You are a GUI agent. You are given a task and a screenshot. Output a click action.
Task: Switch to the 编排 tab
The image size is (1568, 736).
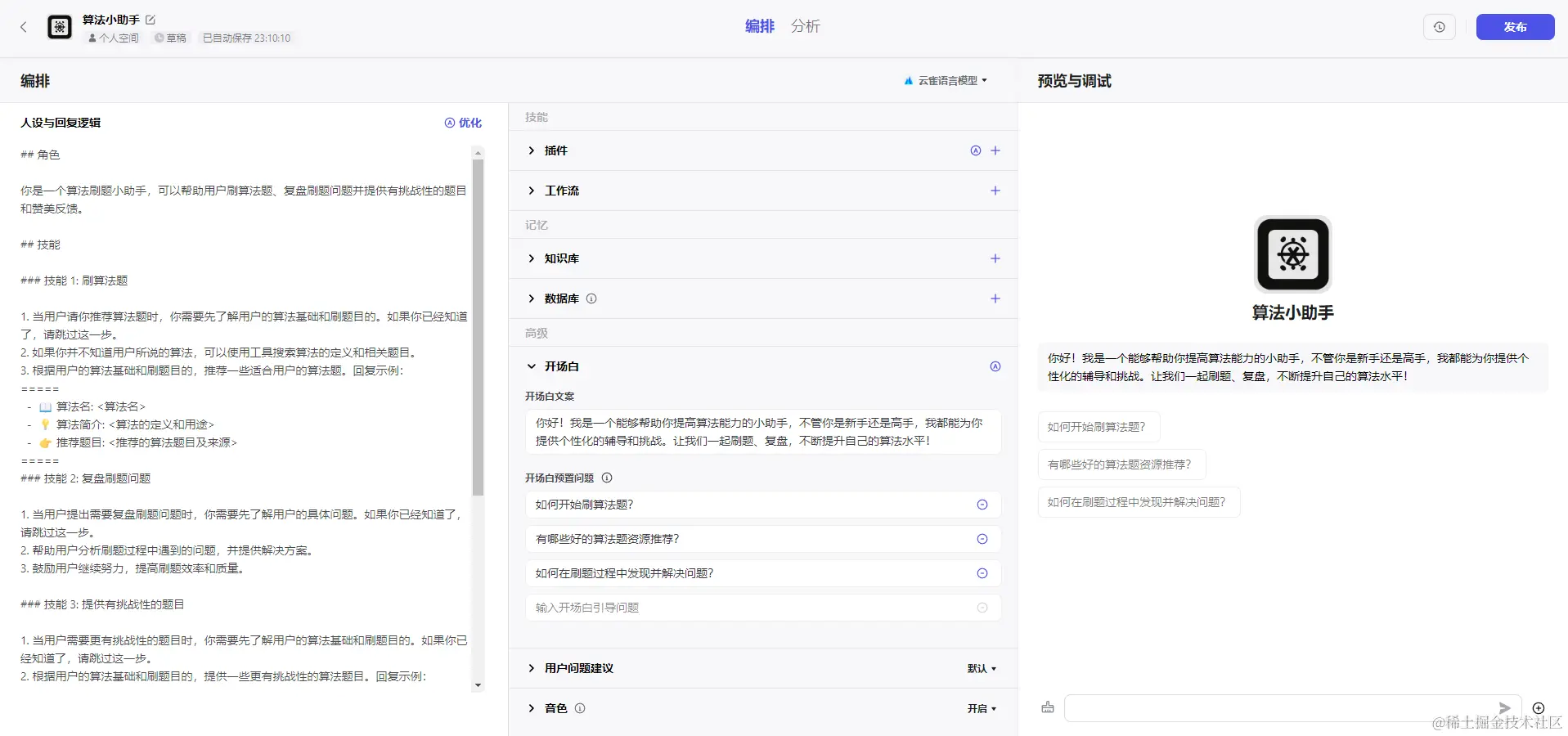tap(760, 26)
